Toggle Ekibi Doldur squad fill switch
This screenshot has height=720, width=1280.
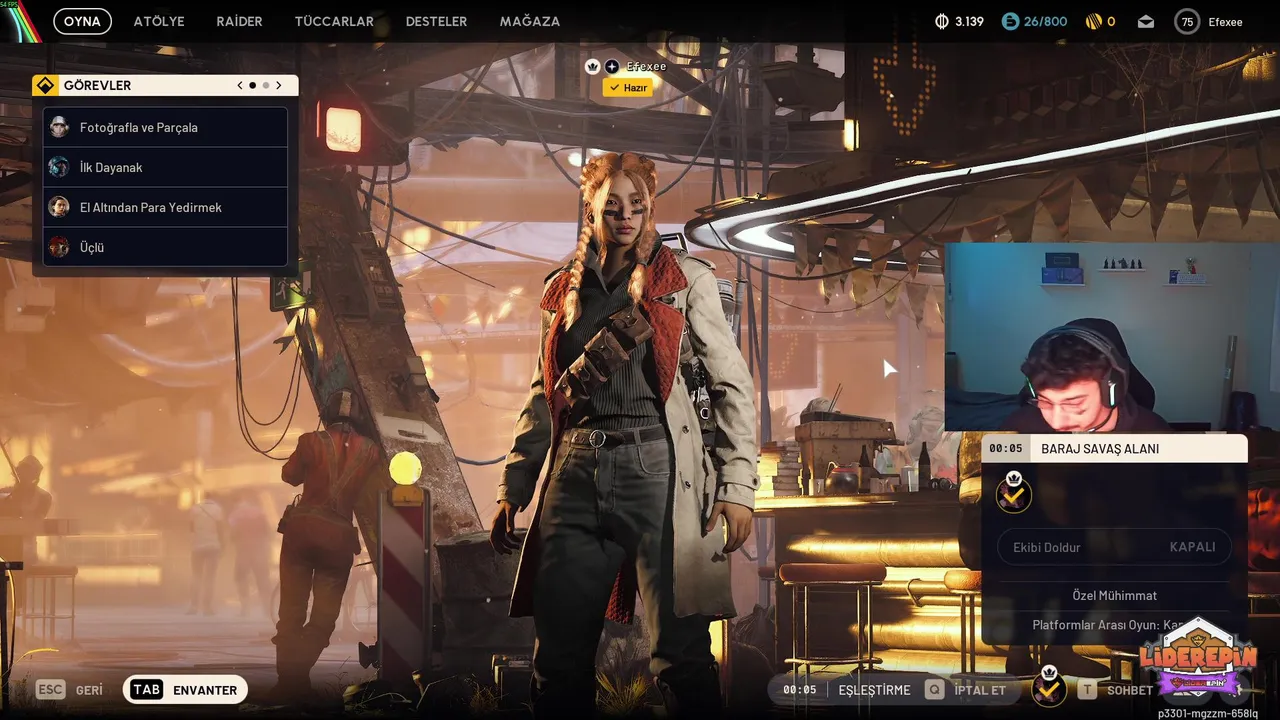coord(1114,547)
